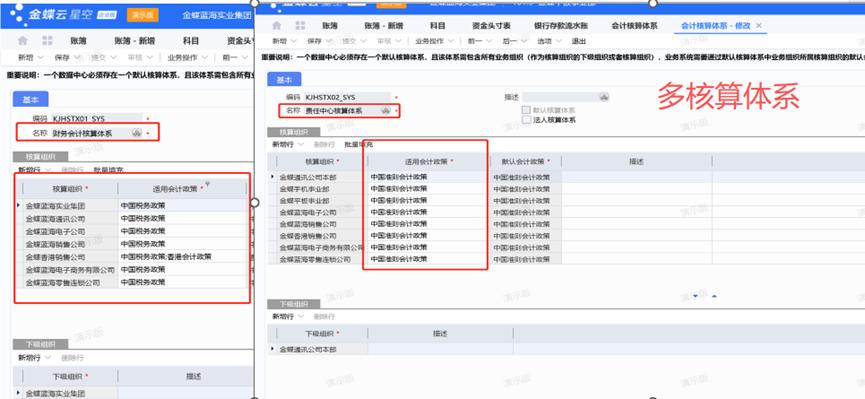
Task: Open the apps grid icon in 责任中心核算体系 window
Action: click(x=300, y=25)
